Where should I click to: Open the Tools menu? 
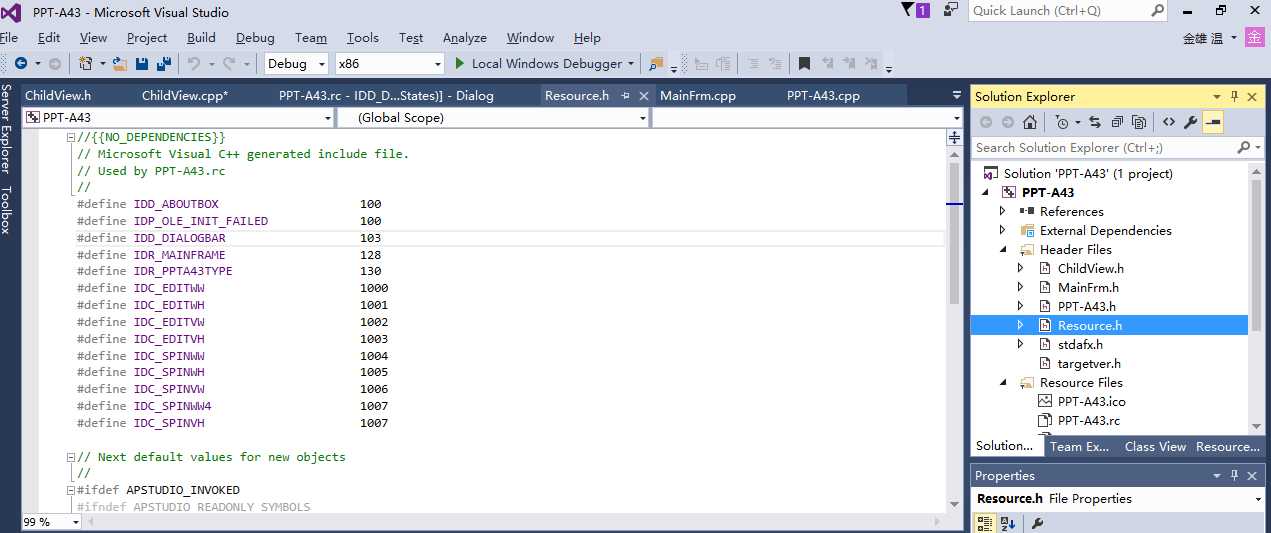coord(363,37)
